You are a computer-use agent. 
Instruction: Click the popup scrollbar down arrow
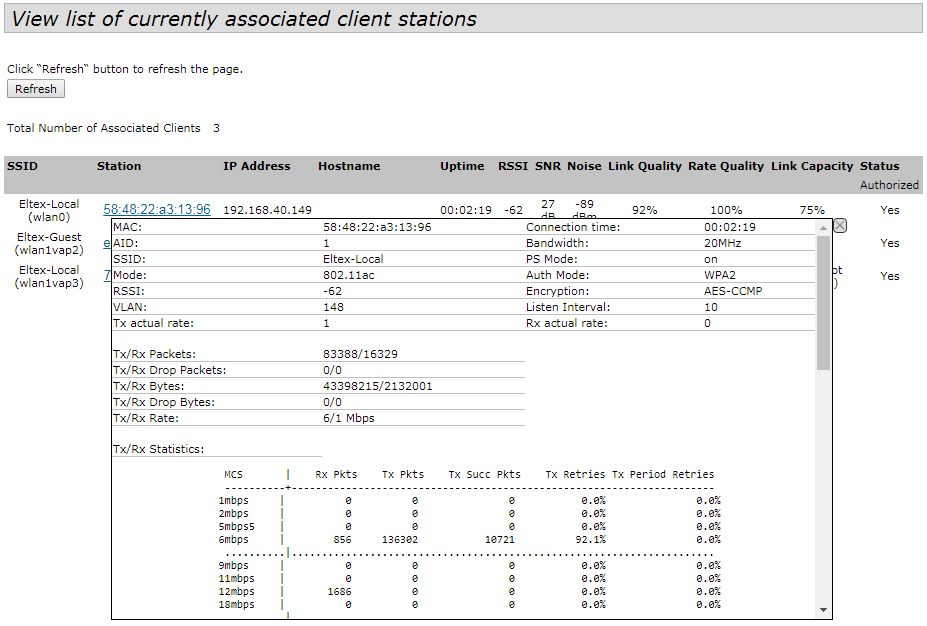[824, 610]
